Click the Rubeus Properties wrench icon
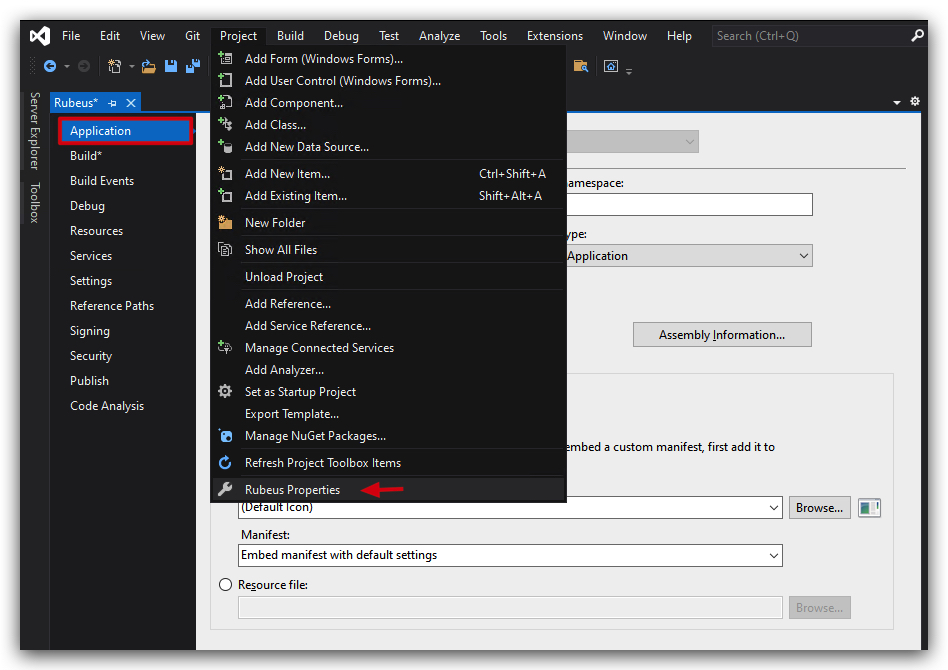The height and width of the screenshot is (670, 948). pyautogui.click(x=225, y=489)
